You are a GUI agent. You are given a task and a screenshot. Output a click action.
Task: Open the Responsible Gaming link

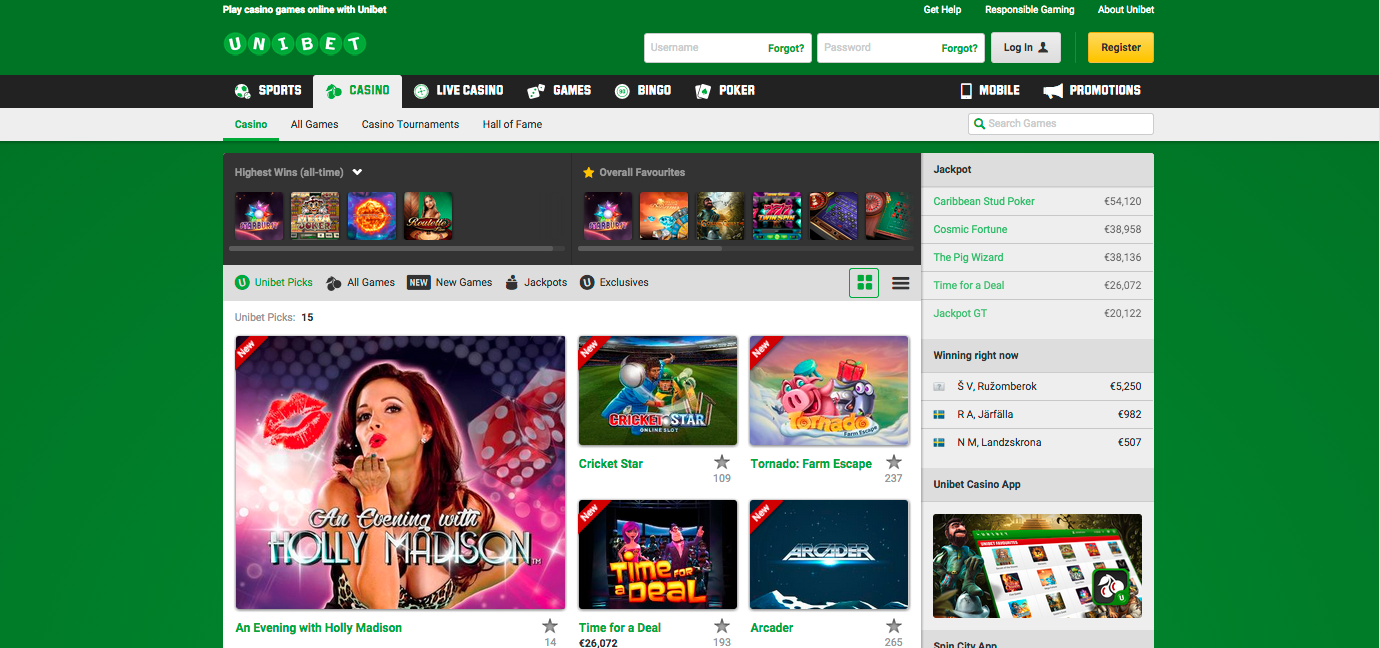pyautogui.click(x=1030, y=10)
